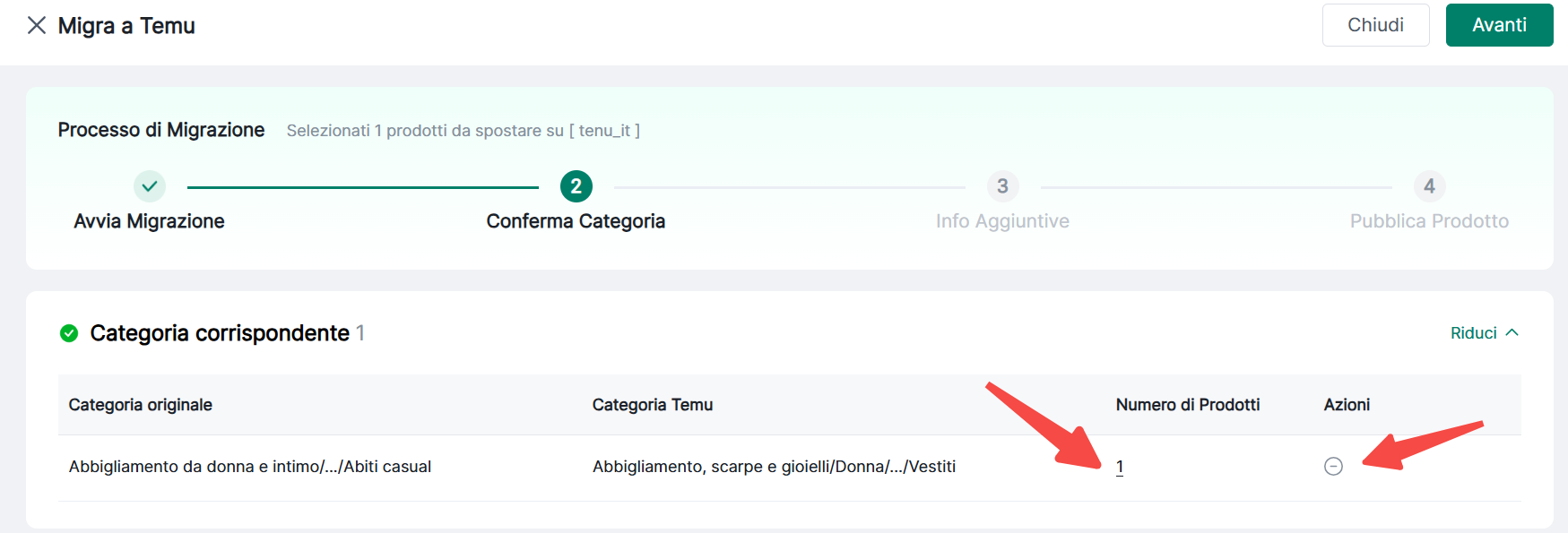
Task: Select step 2 circle Conferma Categoria
Action: pos(576,186)
